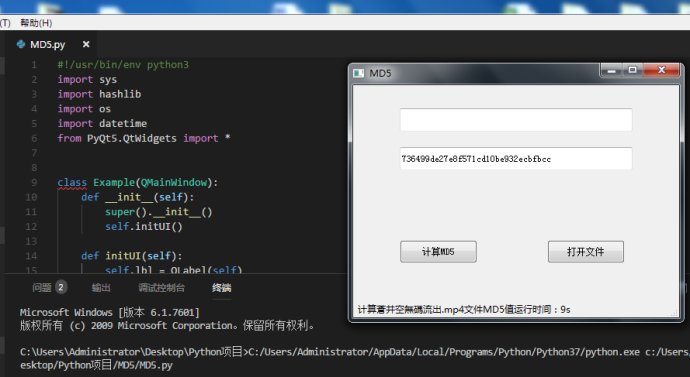Click 'import hashlib' on line 3
The image size is (690, 377).
[x=99, y=94]
